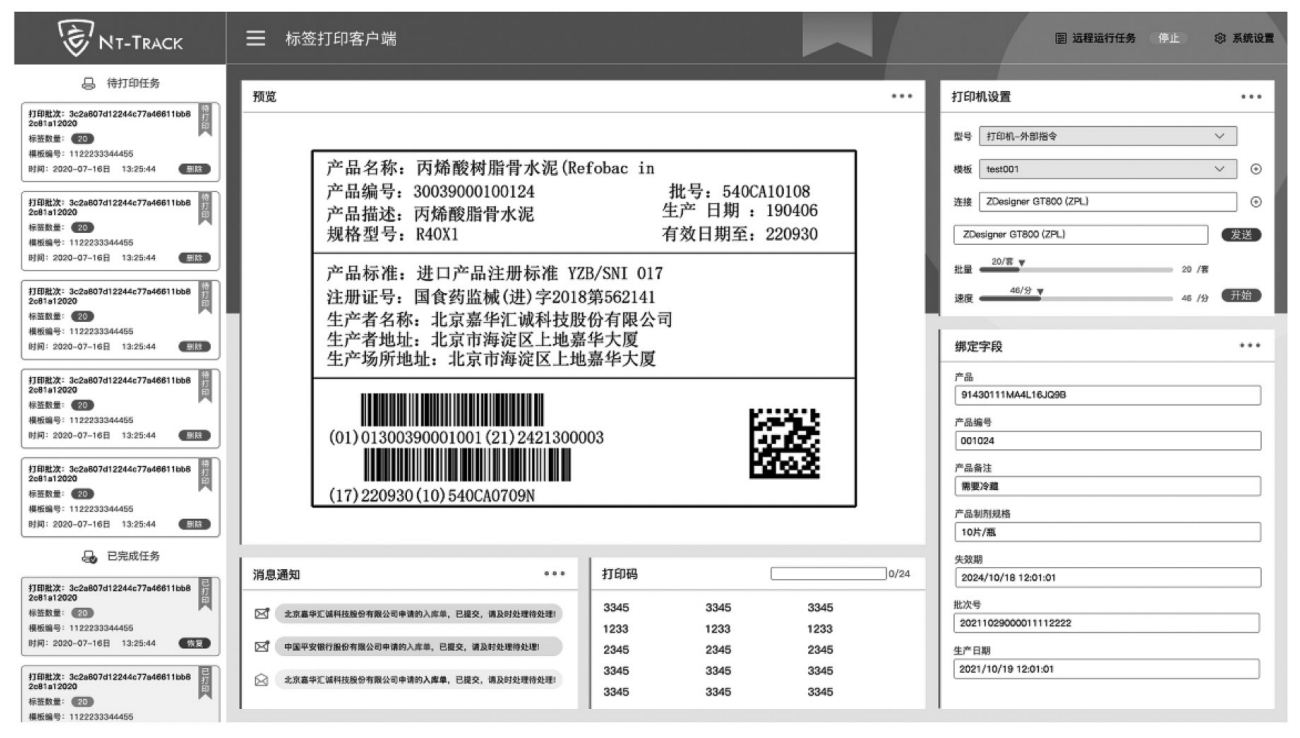Expand the 模板 test001 dropdown

[1108, 169]
